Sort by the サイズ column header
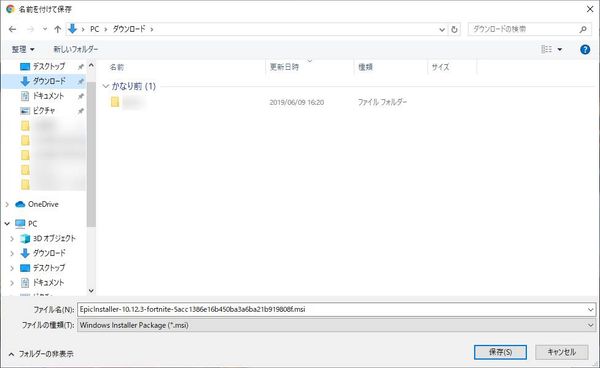The height and width of the screenshot is (368, 600). coord(440,67)
